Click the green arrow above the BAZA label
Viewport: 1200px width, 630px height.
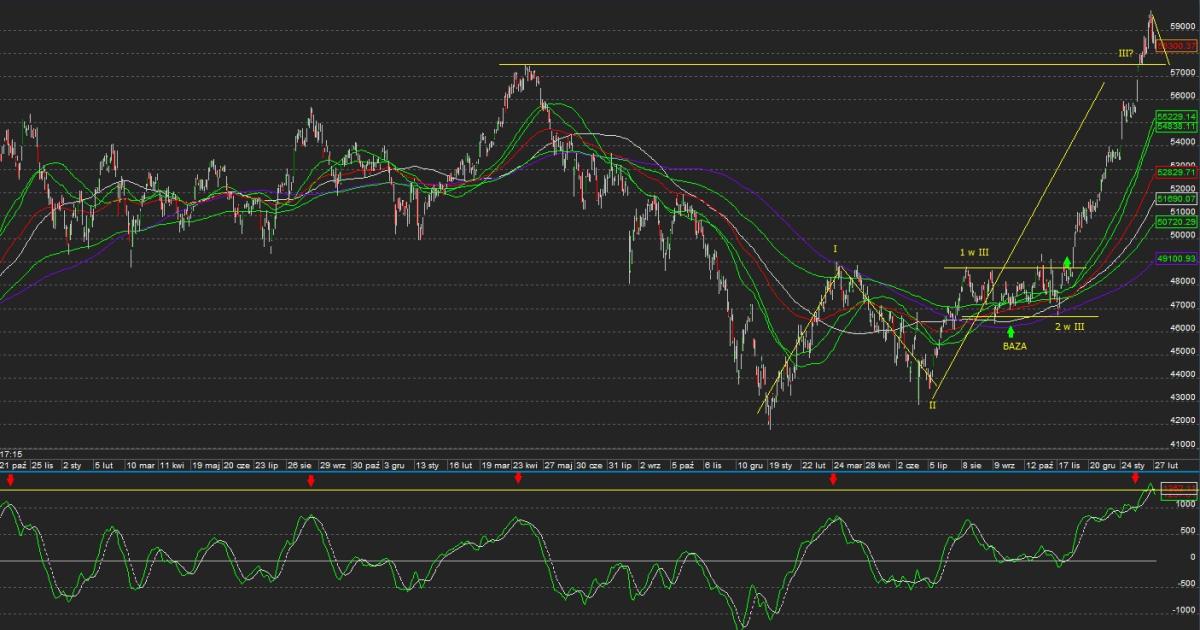(x=1010, y=331)
